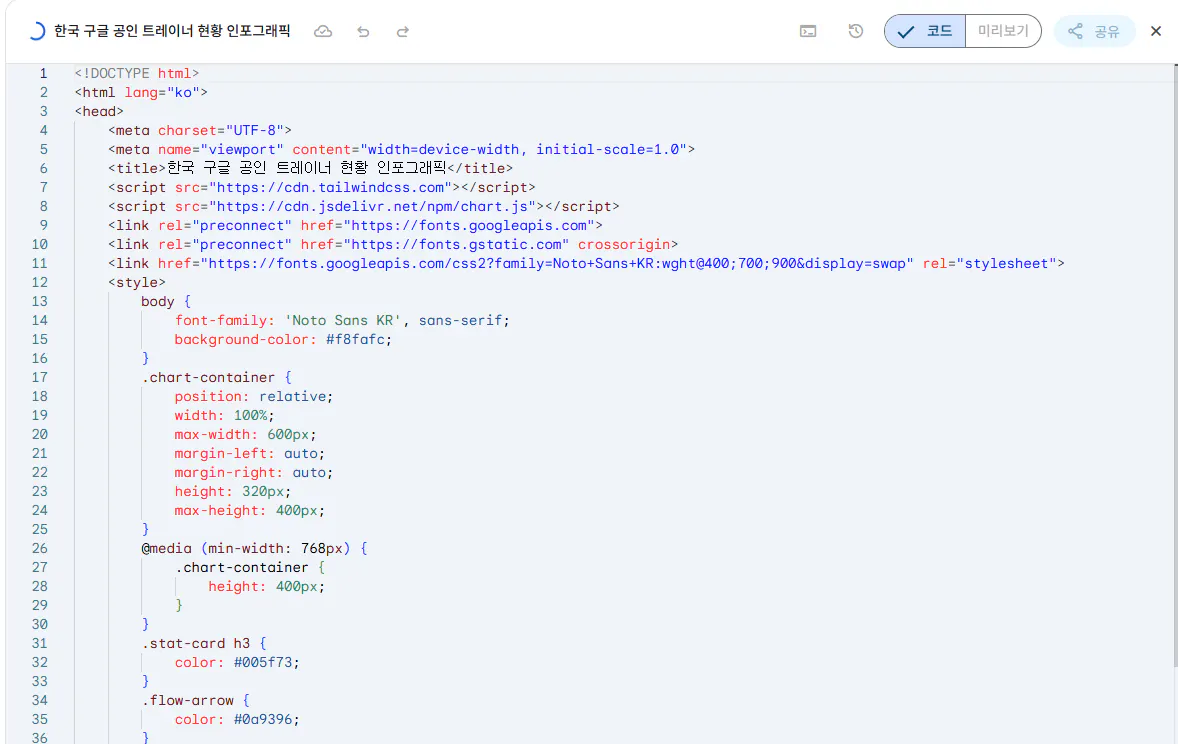Click the <head> tag on line 3
The width and height of the screenshot is (1178, 744).
[99, 111]
